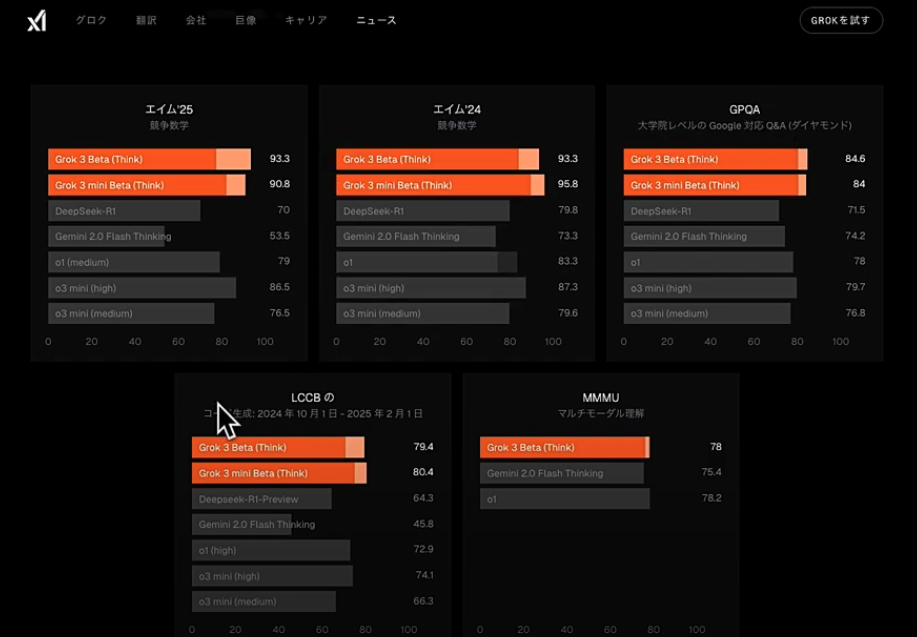Select Grok 3 Beta (Think) bar in MMMU
Viewport: 917px width, 637px height.
pyautogui.click(x=564, y=447)
